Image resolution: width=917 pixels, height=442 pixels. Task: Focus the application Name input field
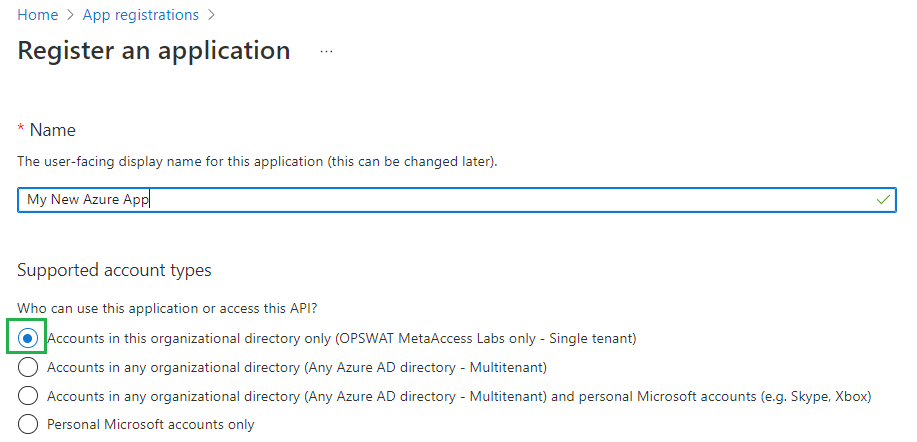click(457, 200)
